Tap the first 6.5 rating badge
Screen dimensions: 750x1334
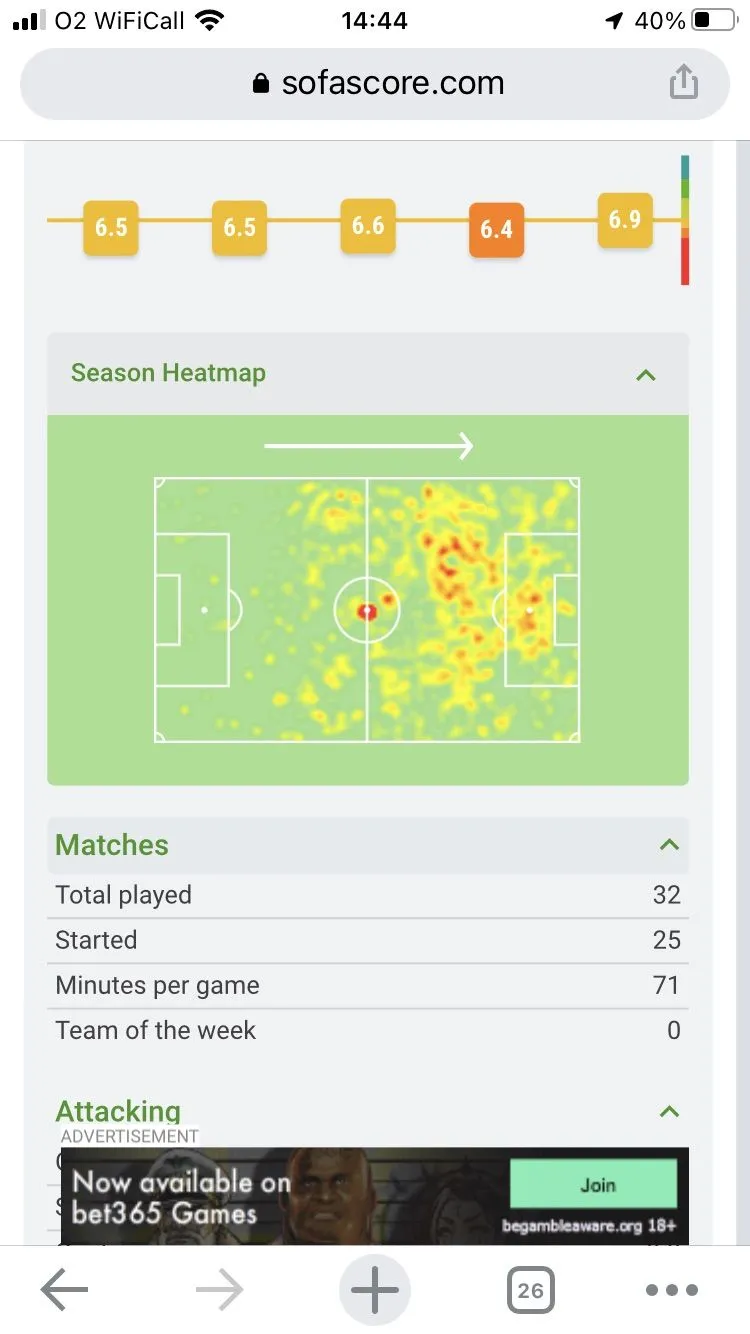click(x=111, y=227)
